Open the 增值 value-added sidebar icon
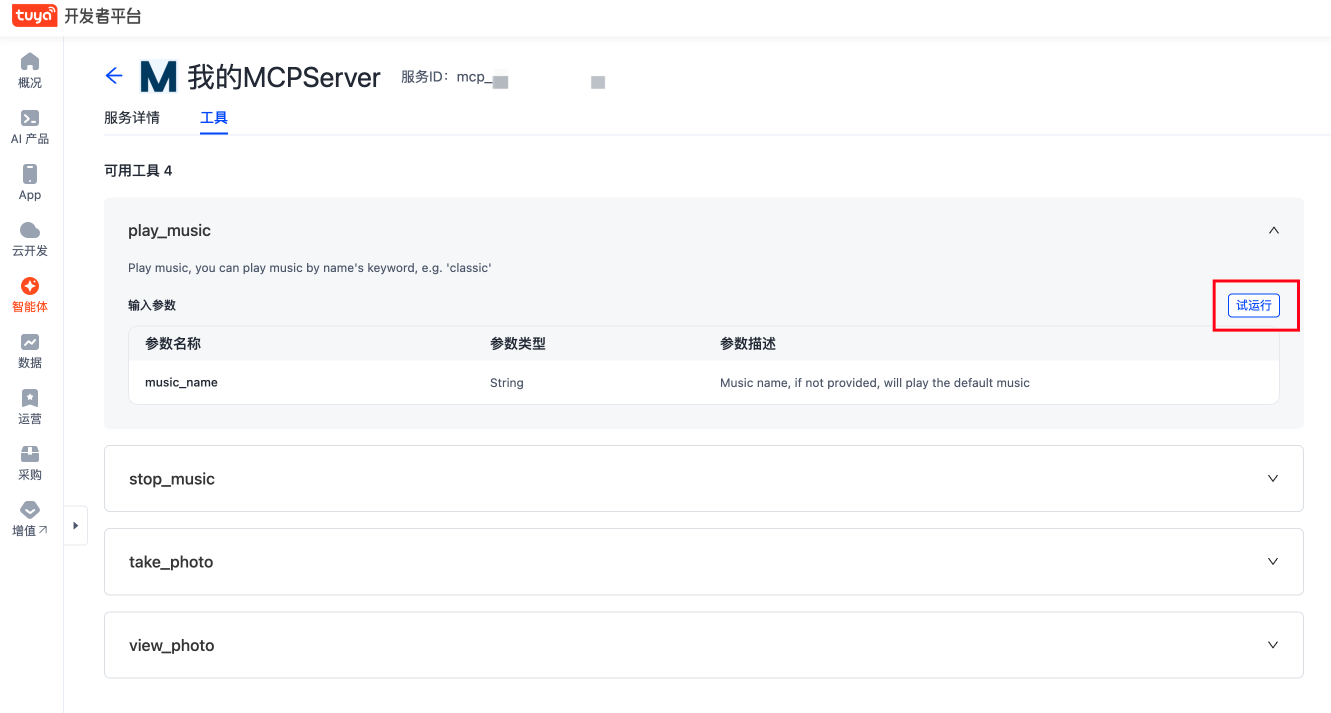This screenshot has width=1331, height=713. 30,518
